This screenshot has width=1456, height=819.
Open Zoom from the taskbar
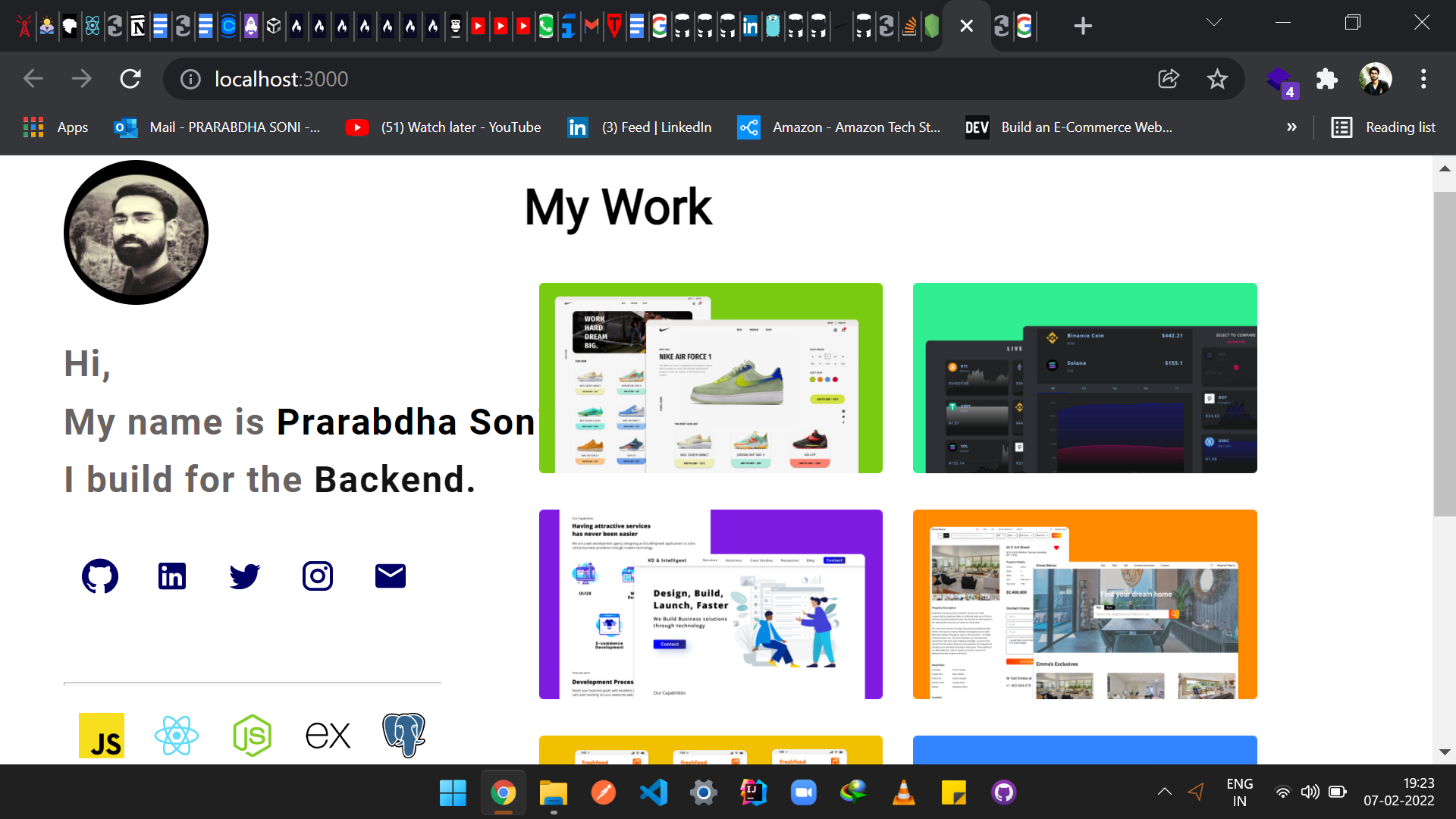click(x=803, y=793)
